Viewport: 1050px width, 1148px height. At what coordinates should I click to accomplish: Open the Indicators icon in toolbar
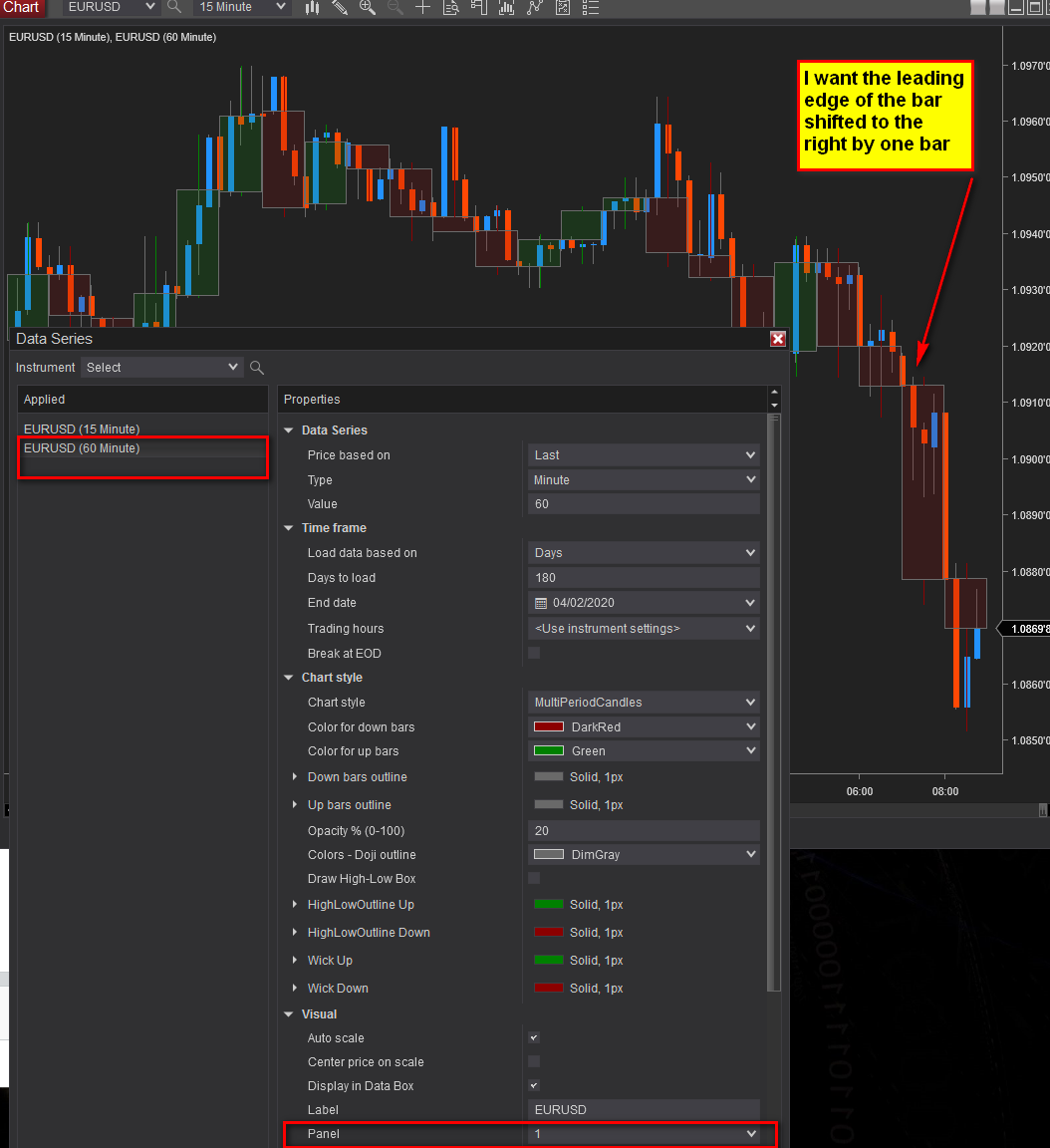506,7
